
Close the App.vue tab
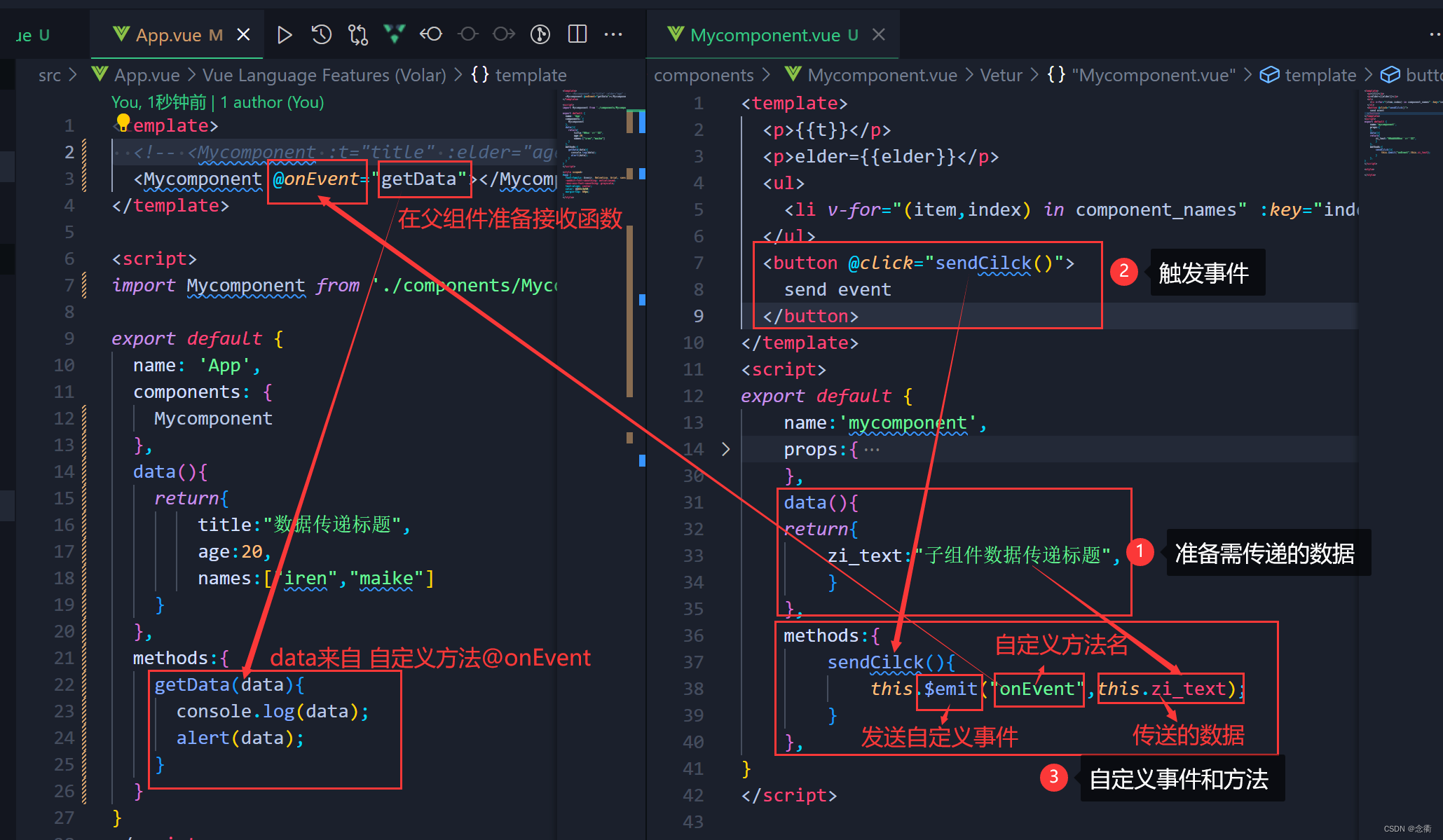click(243, 34)
